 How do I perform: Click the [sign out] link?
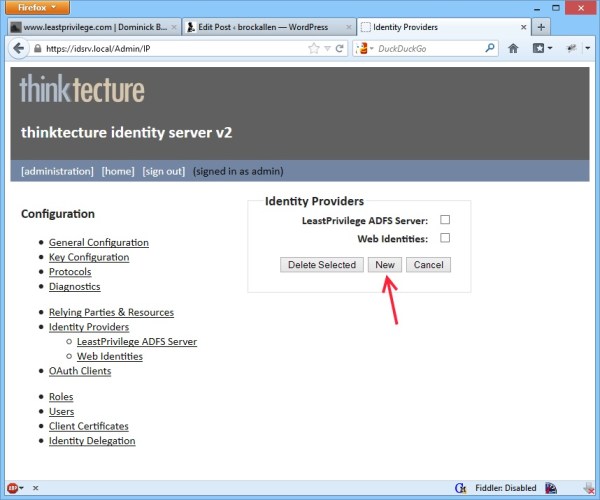163,171
